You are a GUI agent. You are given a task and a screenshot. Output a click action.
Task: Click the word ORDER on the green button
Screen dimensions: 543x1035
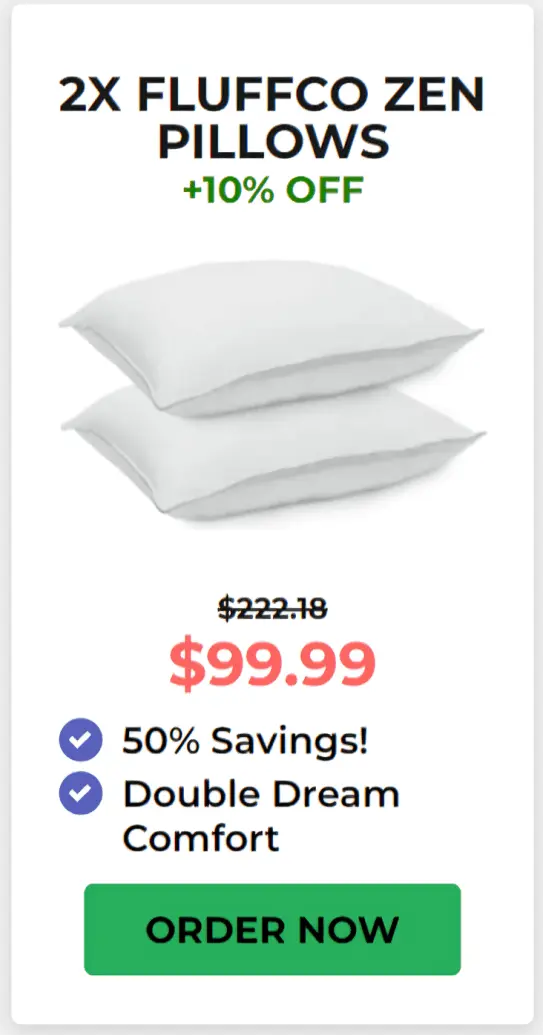pyautogui.click(x=216, y=930)
